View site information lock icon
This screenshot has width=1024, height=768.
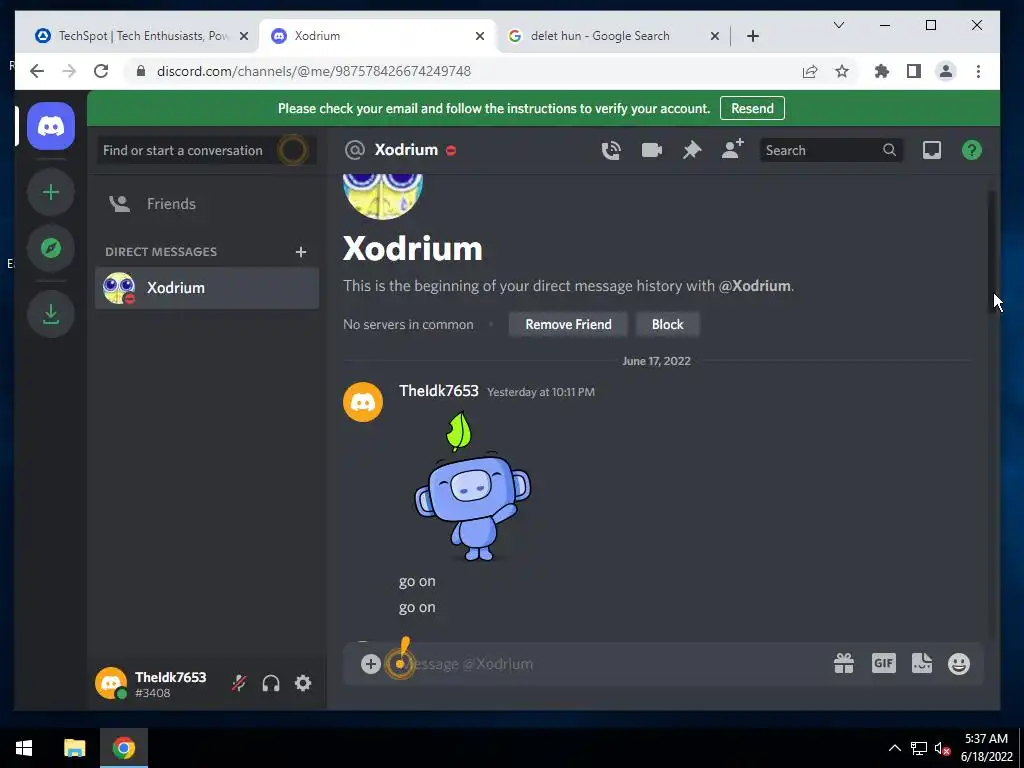(x=140, y=71)
